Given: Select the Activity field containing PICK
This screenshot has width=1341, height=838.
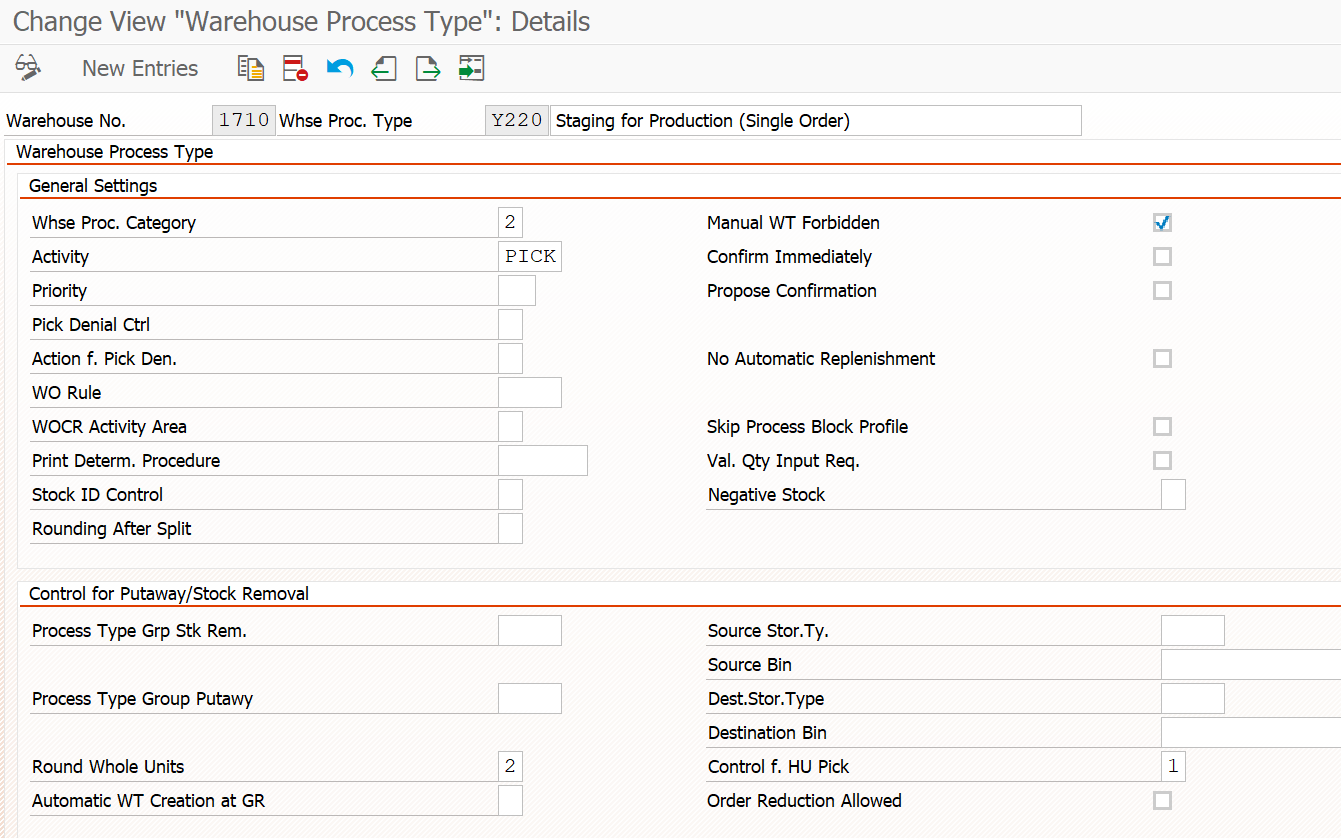Looking at the screenshot, I should pos(530,256).
